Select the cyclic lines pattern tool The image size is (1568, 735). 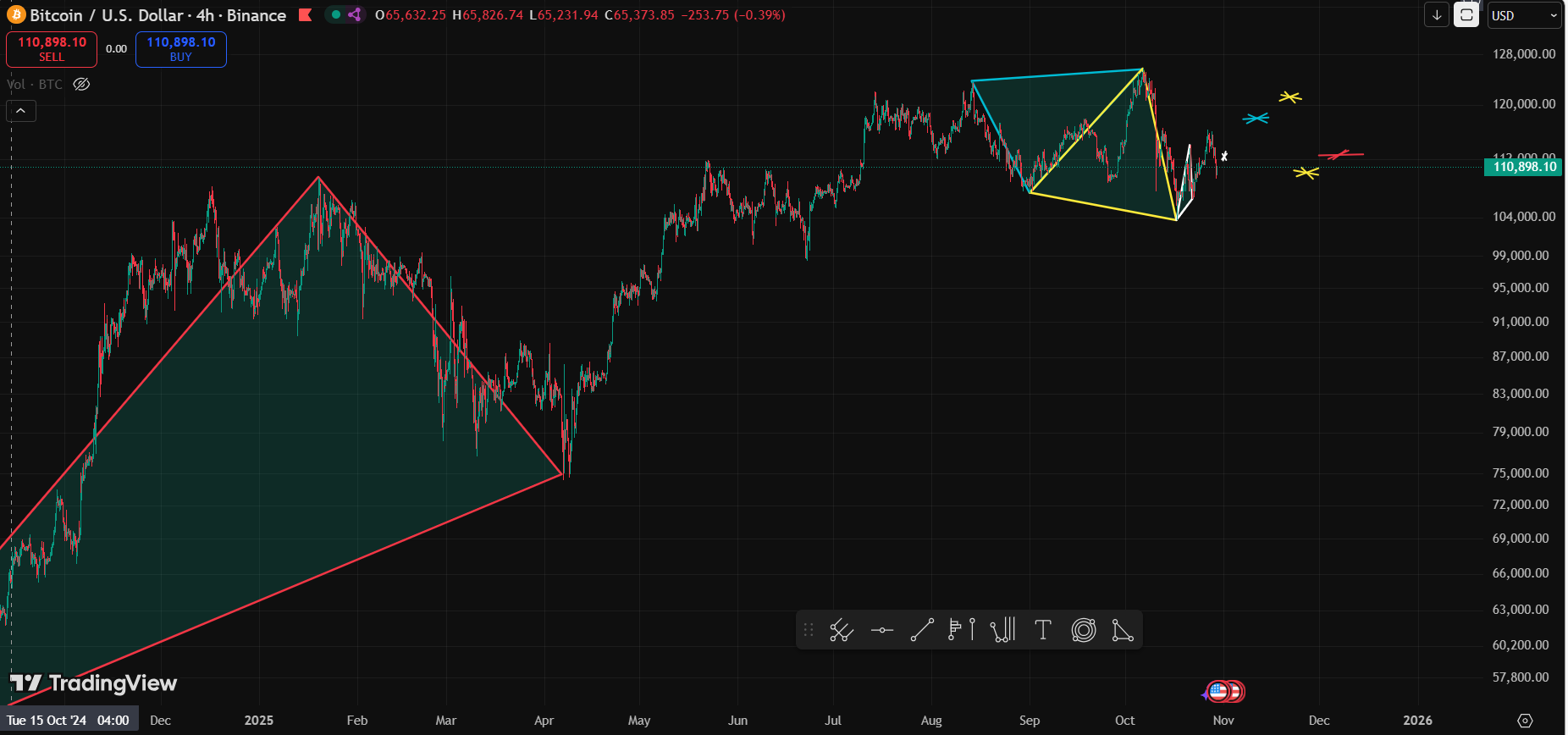pos(1002,630)
